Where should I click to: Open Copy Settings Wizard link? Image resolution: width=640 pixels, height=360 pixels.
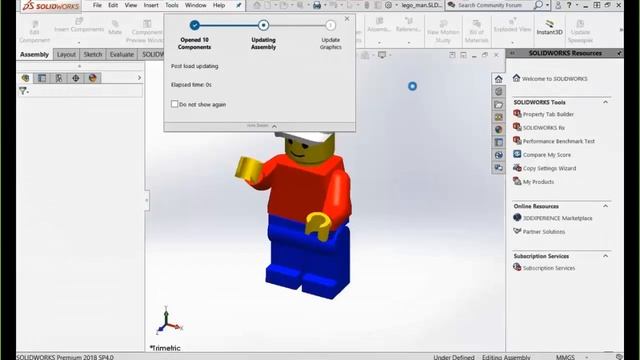[549, 168]
